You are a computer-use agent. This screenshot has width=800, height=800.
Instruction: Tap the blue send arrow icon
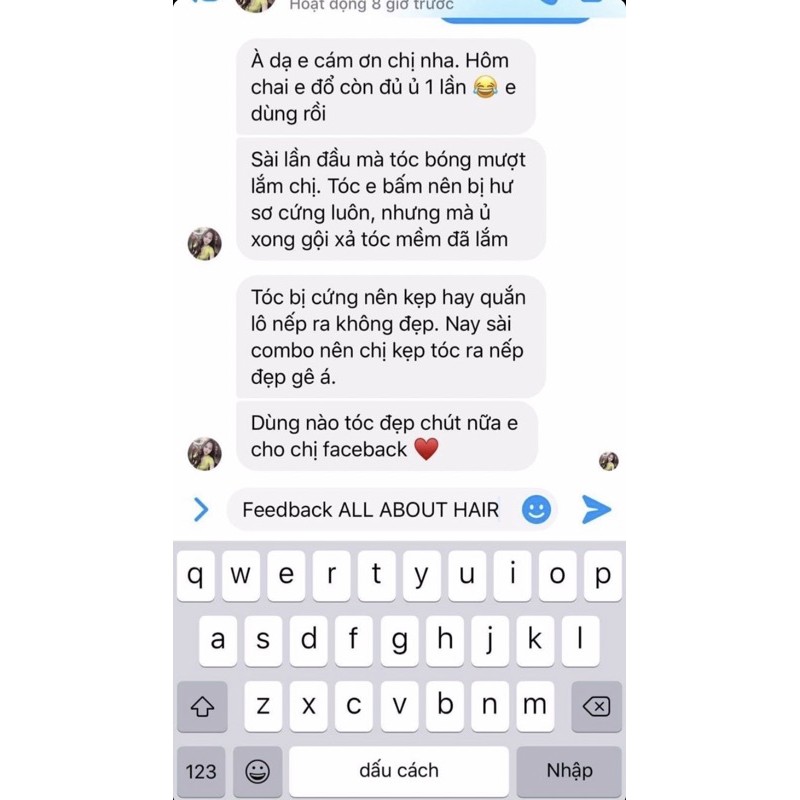pos(596,509)
